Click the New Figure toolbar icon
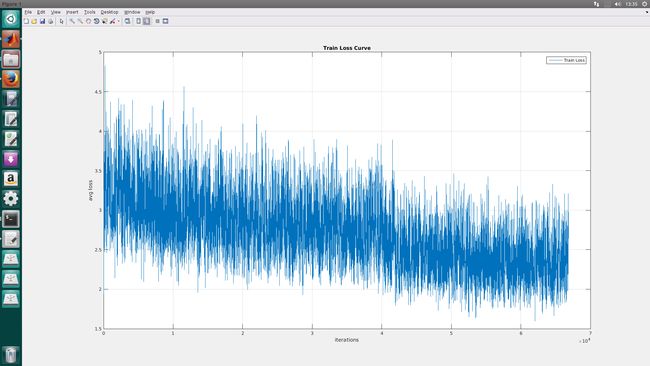The width and height of the screenshot is (650, 366). (x=26, y=21)
